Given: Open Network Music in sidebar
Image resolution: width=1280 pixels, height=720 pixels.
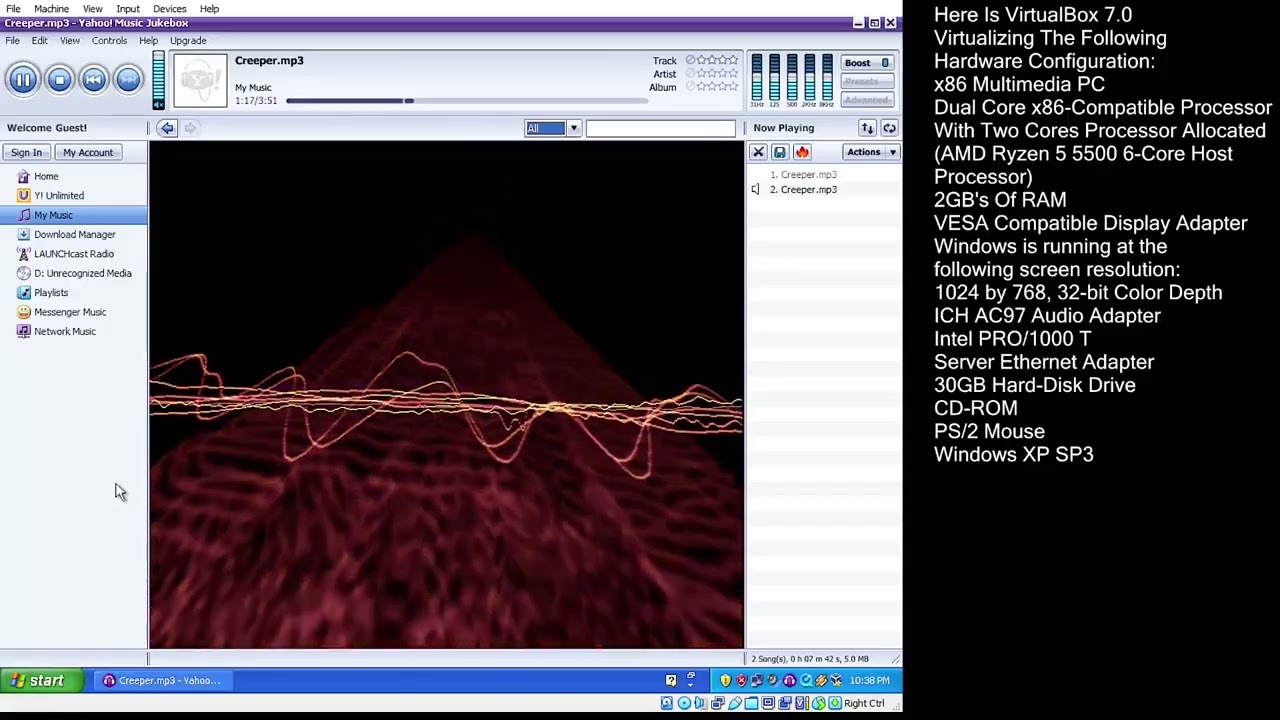Looking at the screenshot, I should point(64,332).
